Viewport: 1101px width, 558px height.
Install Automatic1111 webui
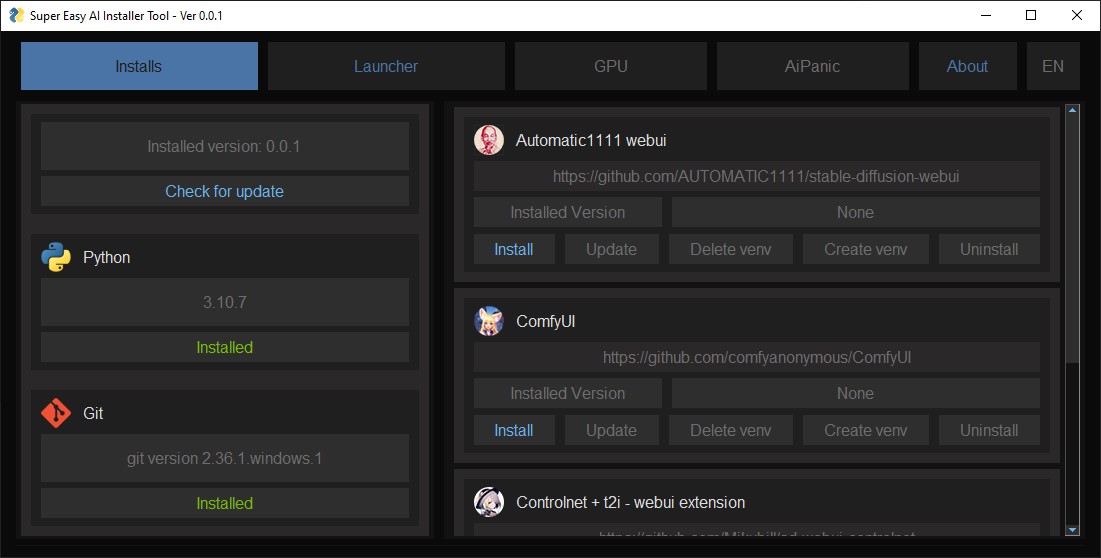pos(514,249)
